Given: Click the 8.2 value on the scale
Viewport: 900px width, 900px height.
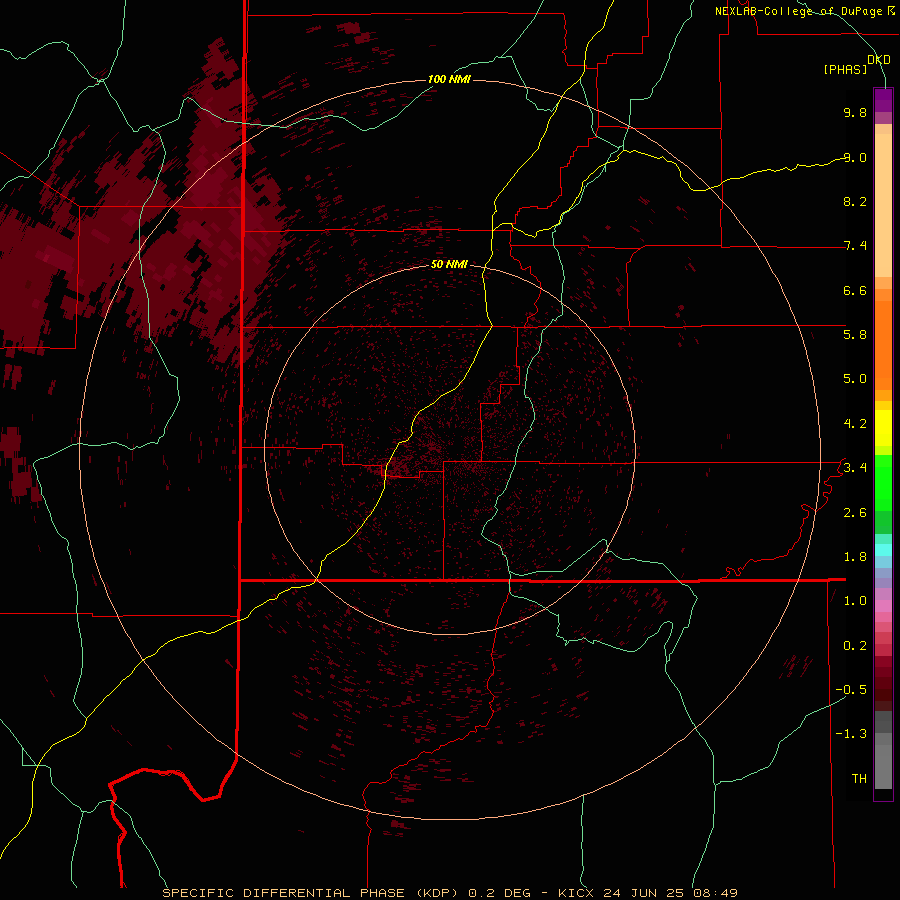Looking at the screenshot, I should [855, 201].
